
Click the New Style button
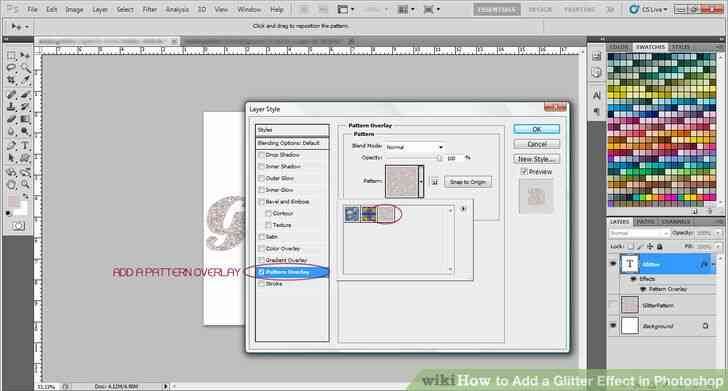(537, 159)
